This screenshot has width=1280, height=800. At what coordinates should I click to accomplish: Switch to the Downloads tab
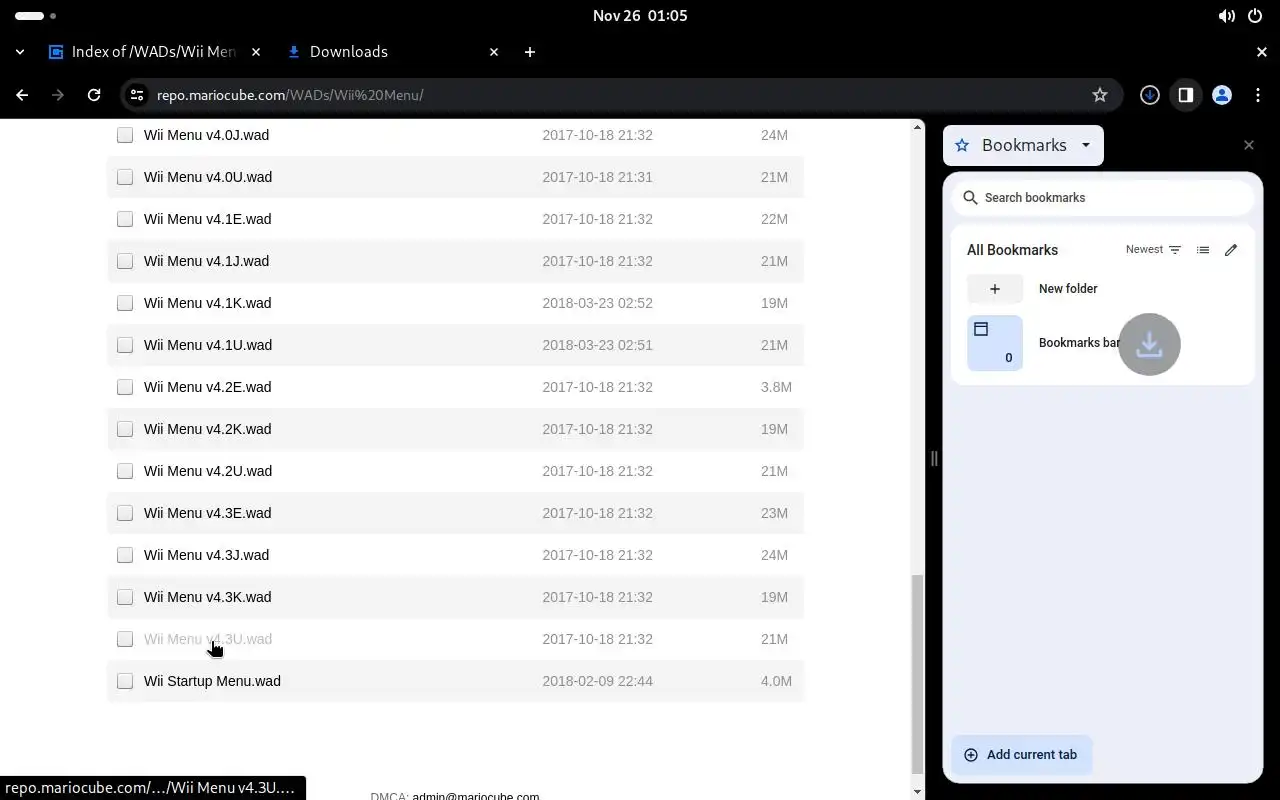coord(392,52)
